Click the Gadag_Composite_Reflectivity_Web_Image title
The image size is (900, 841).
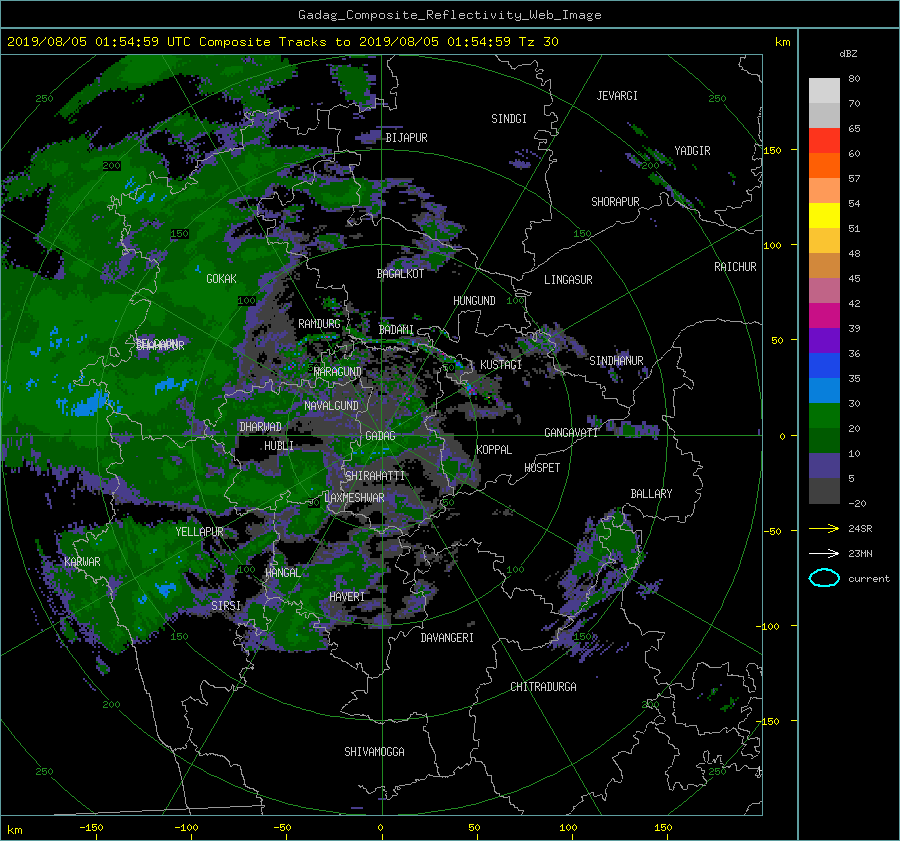pos(449,15)
